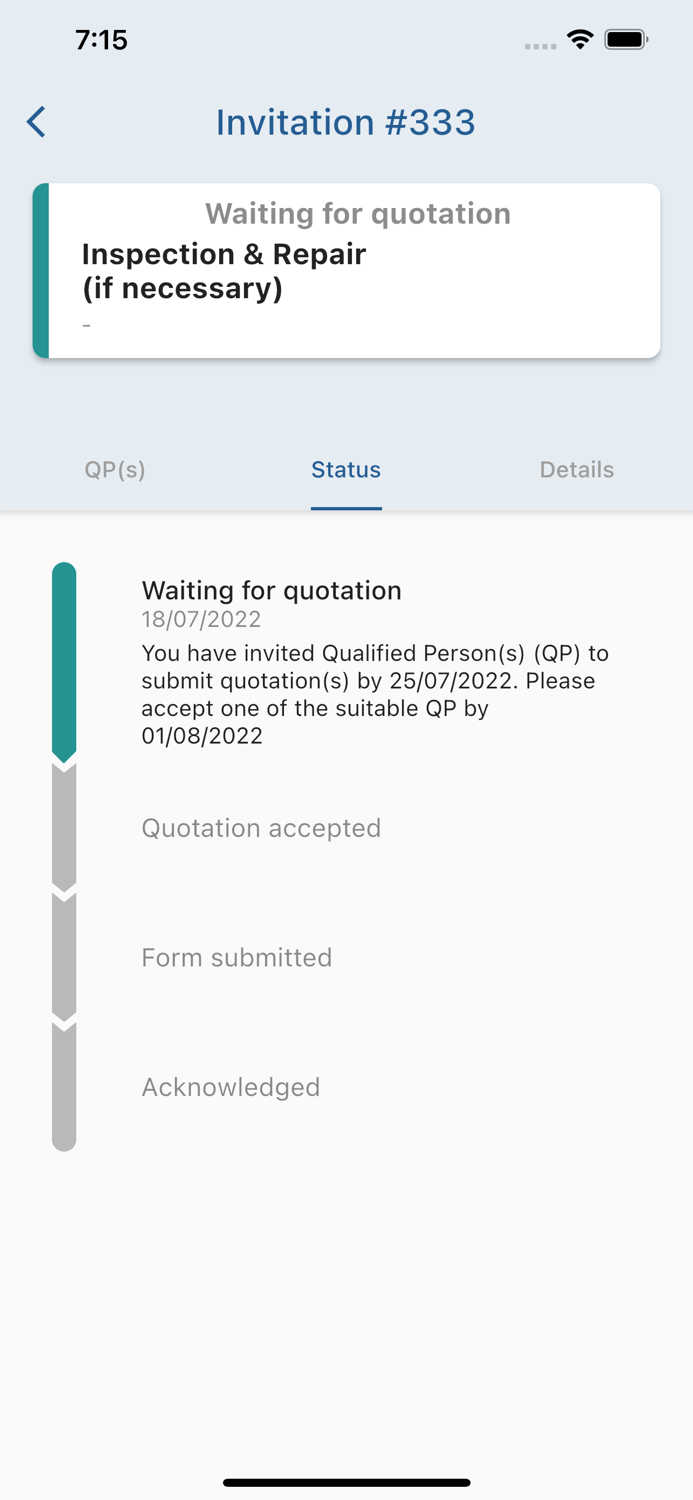
Task: Tap the back arrow icon
Action: [x=37, y=122]
